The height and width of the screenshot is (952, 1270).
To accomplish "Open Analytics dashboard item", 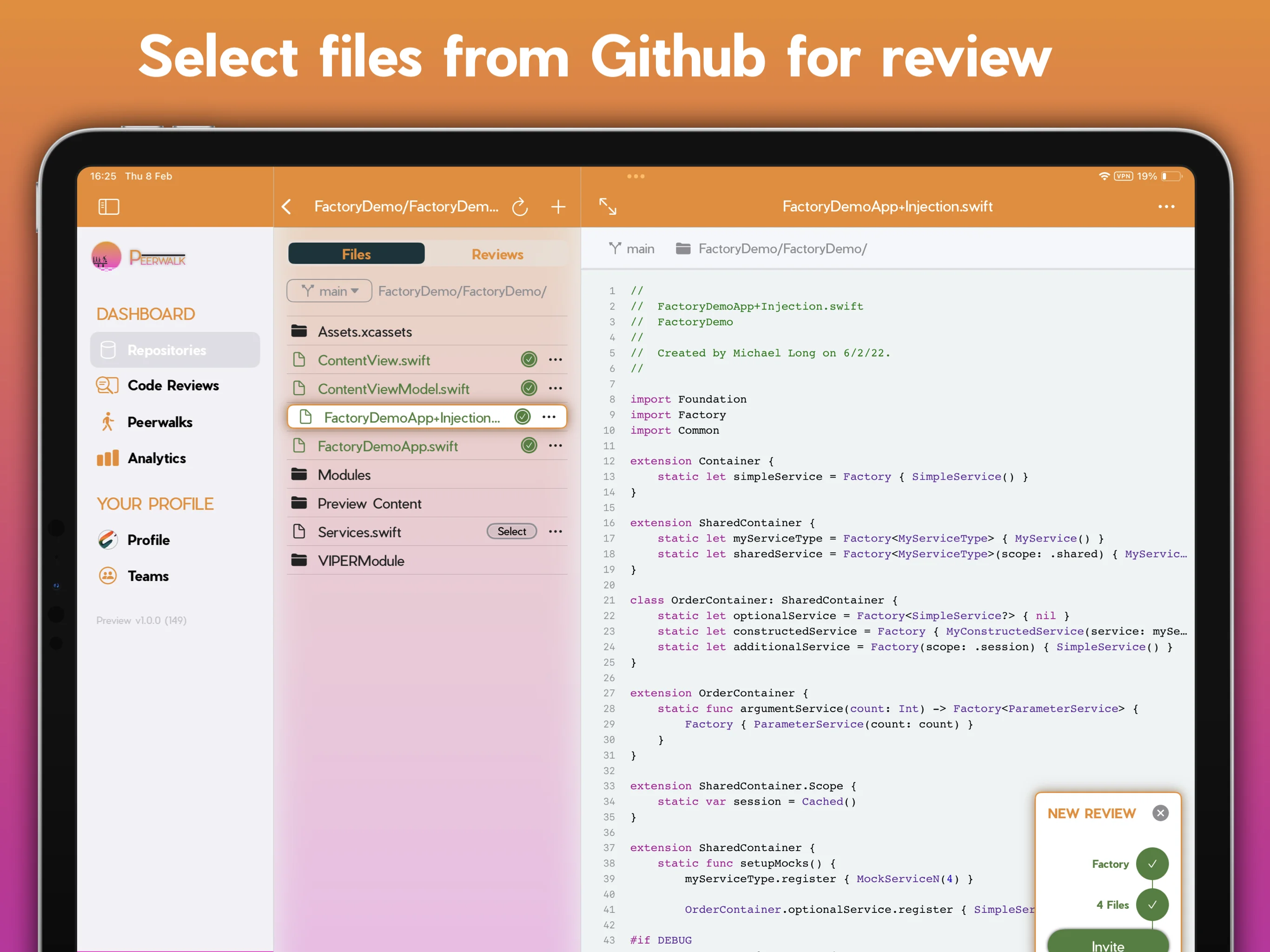I will (x=142, y=458).
